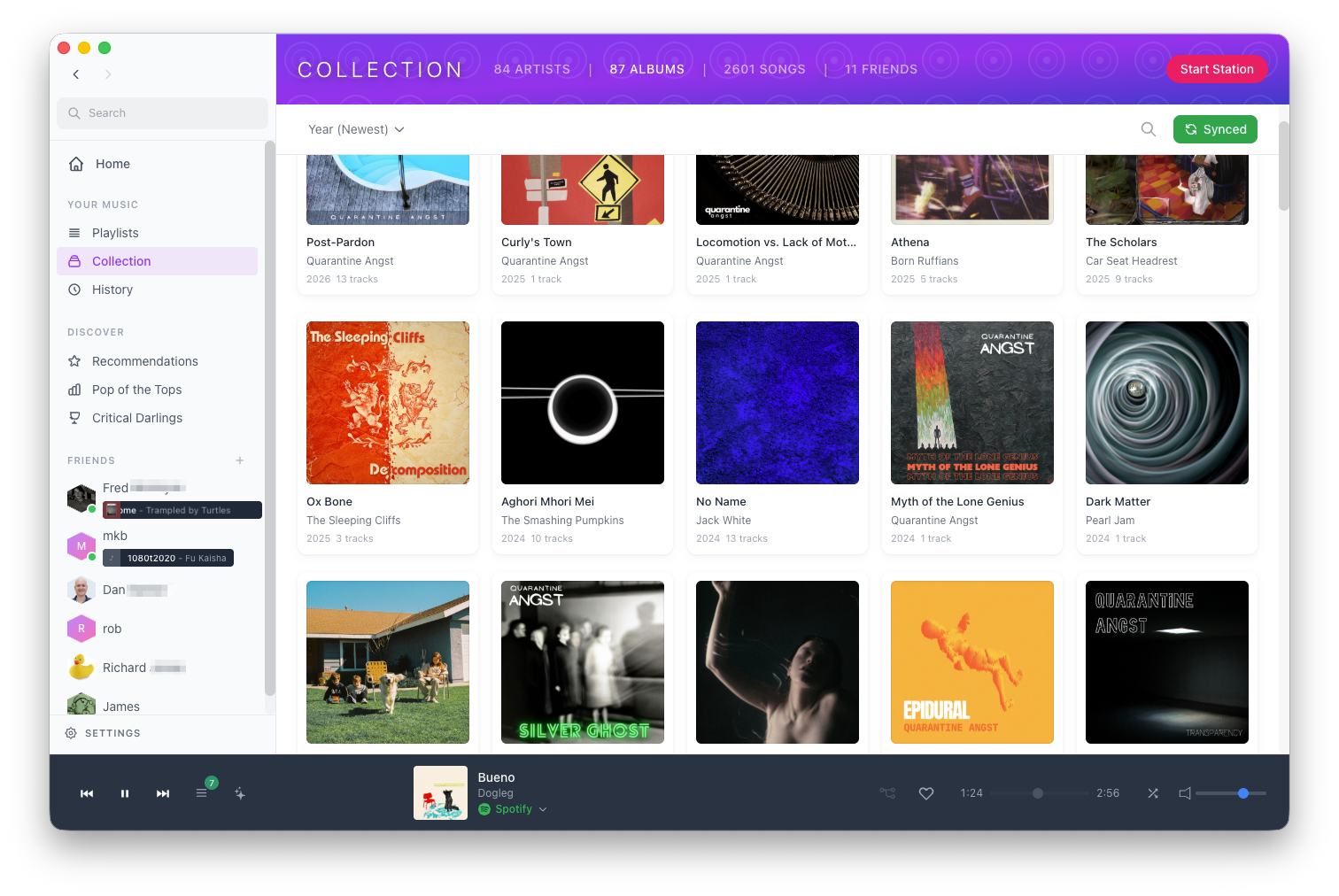
Task: Open the Playlists section
Action: [113, 233]
